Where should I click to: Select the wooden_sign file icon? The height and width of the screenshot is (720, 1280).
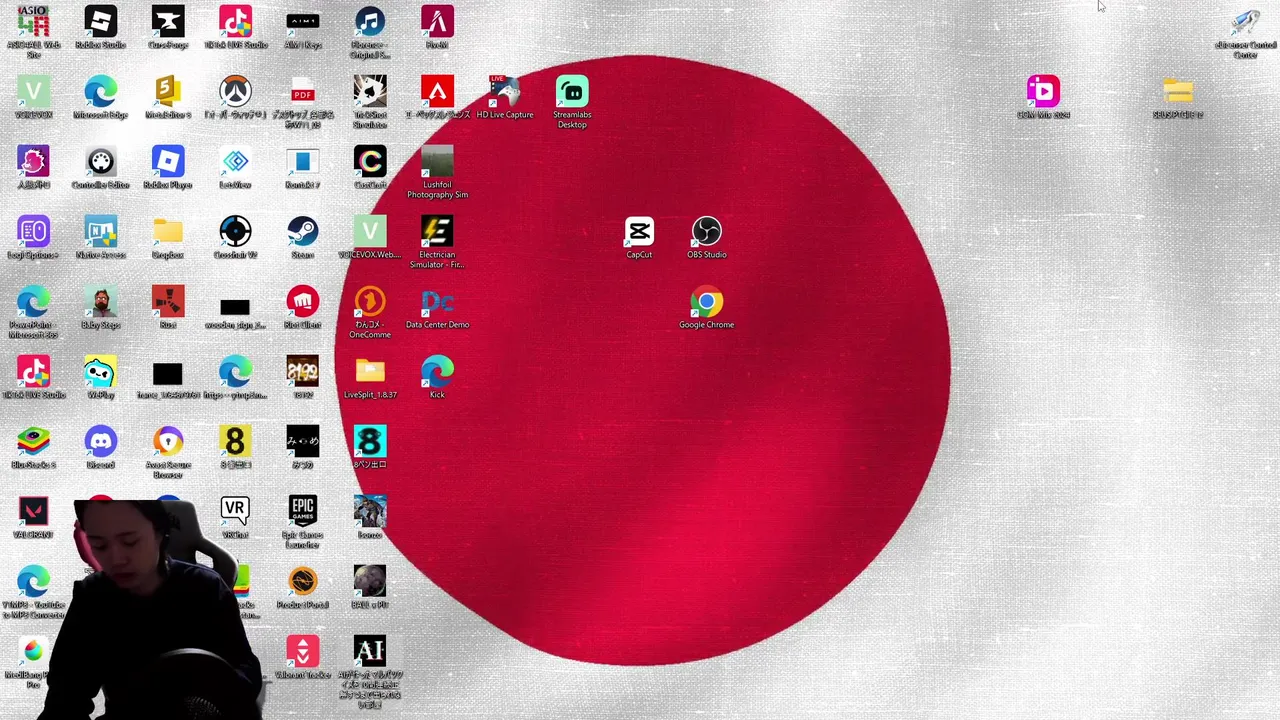click(235, 312)
